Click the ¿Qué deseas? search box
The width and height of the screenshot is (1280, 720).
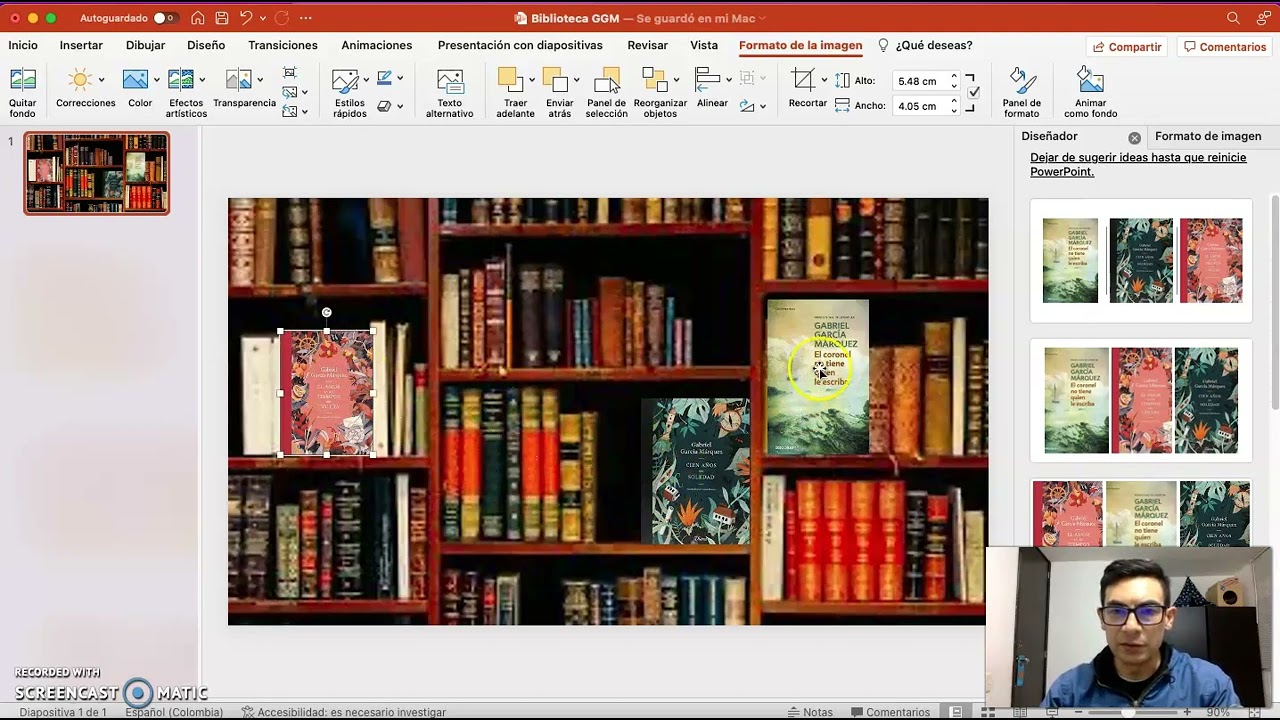tap(925, 45)
